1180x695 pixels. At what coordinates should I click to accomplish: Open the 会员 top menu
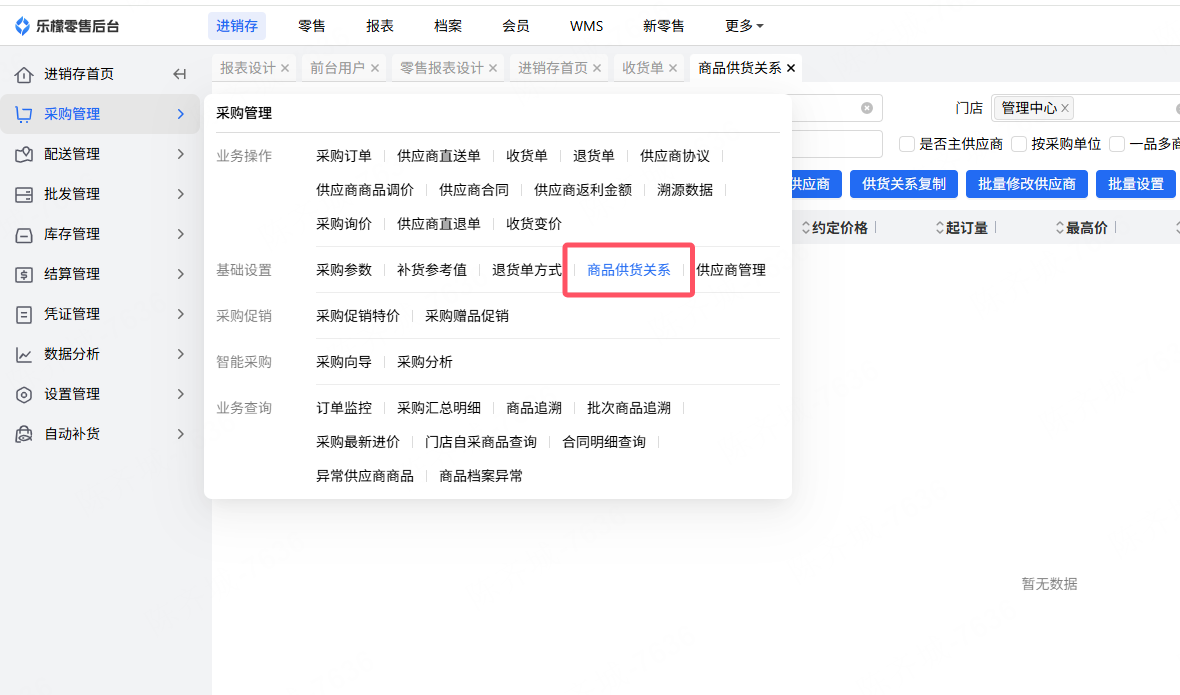[x=515, y=26]
